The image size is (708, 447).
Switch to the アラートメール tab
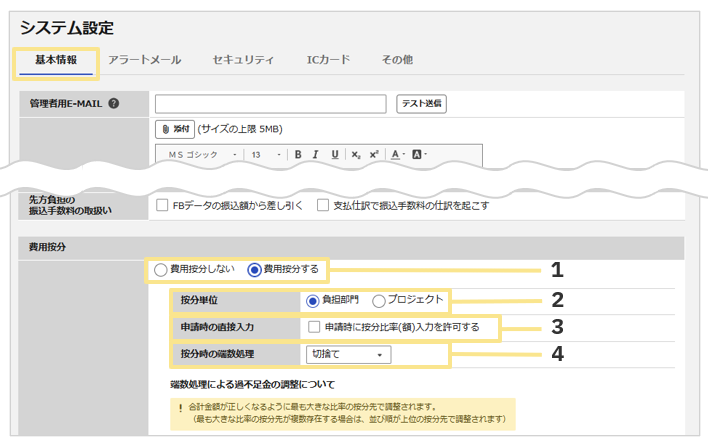[x=144, y=60]
